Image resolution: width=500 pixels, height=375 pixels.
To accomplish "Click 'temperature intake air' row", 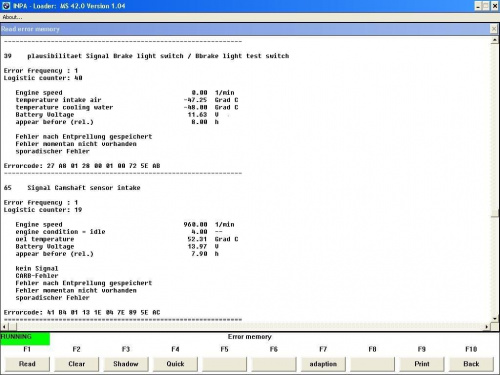I will pos(127,100).
